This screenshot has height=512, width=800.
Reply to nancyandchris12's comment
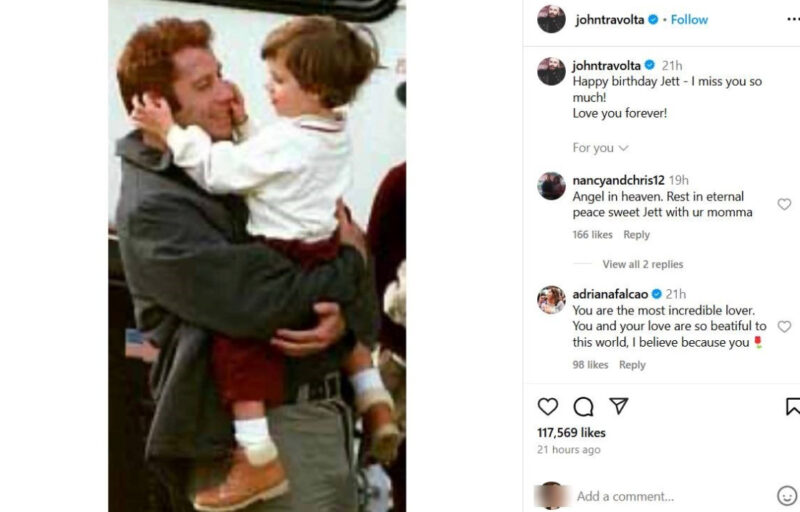coord(637,235)
